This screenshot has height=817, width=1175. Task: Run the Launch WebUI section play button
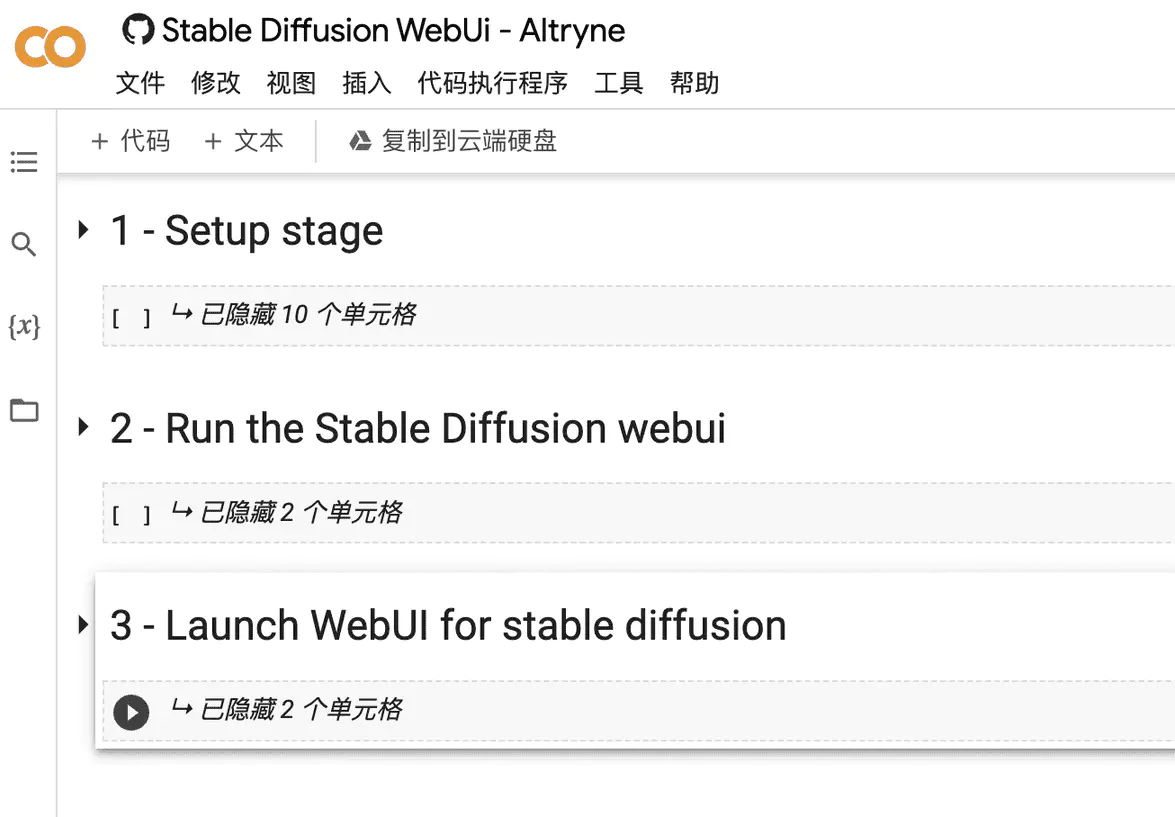pos(131,712)
